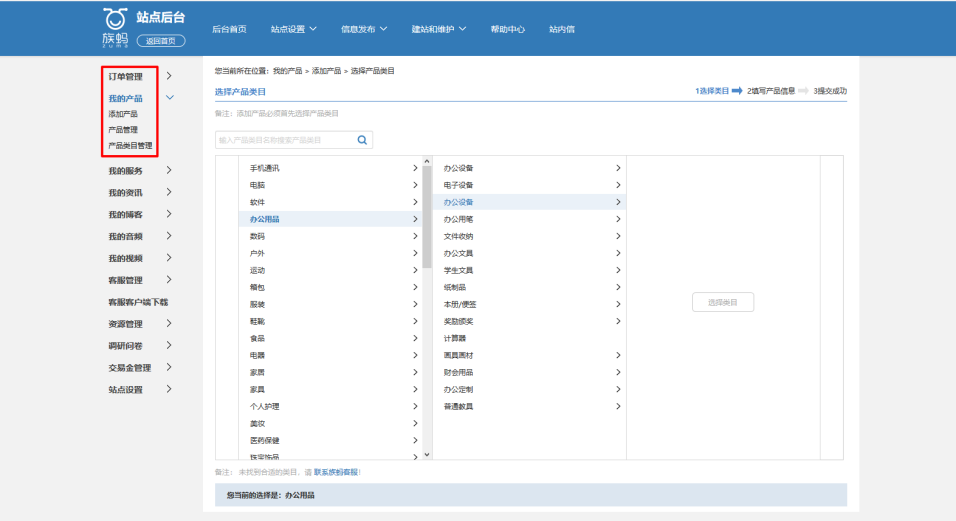Open the 建站和维护 dropdown menu
956x521 pixels.
pyautogui.click(x=439, y=29)
